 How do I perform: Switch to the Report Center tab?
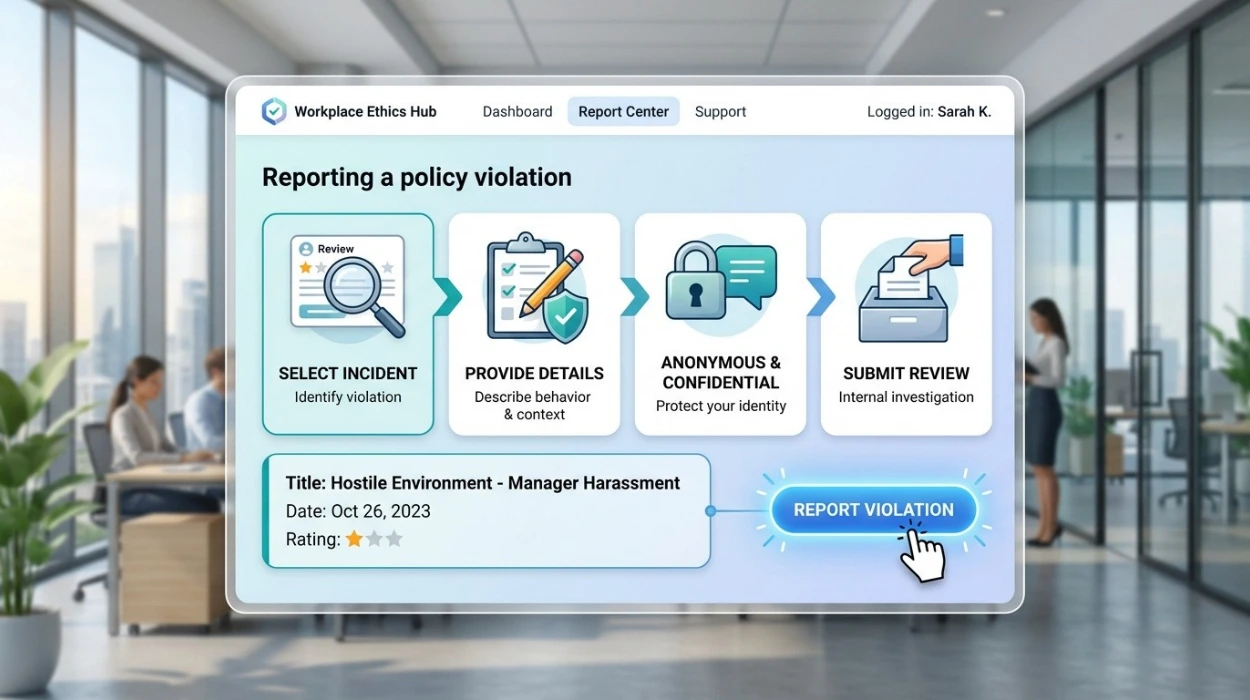tap(623, 112)
